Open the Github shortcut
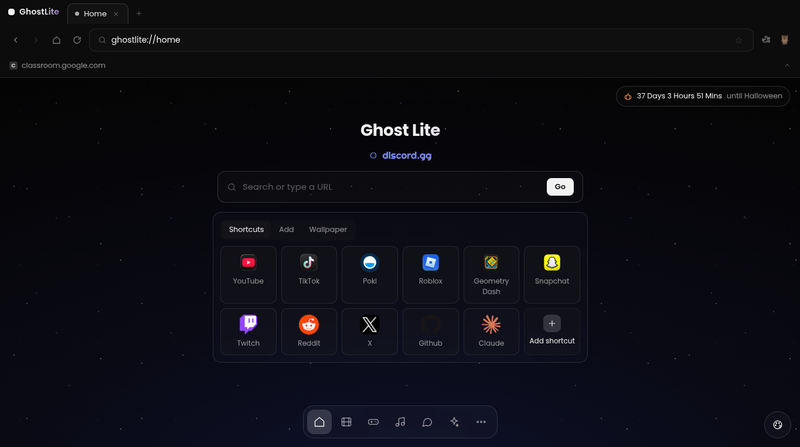 tap(430, 331)
